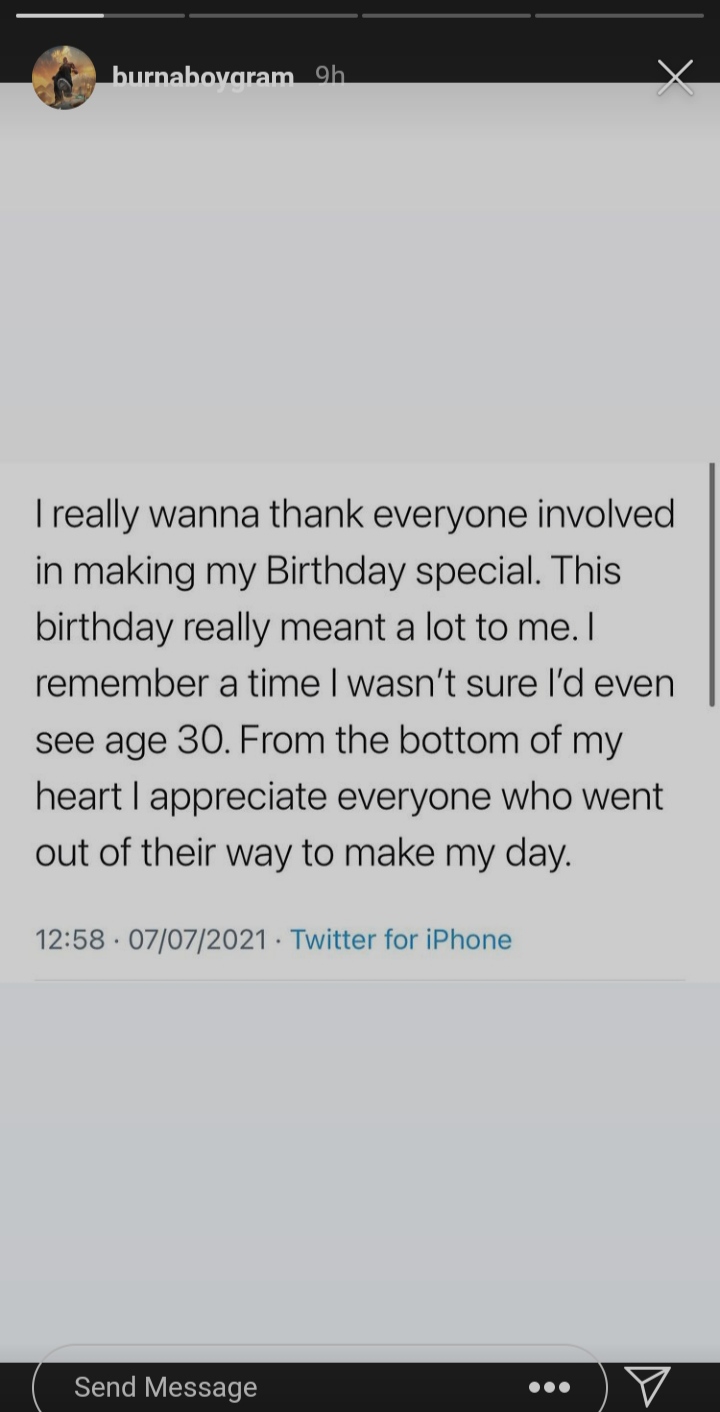Jump to the second story progress segment
The image size is (720, 1412).
tap(273, 15)
